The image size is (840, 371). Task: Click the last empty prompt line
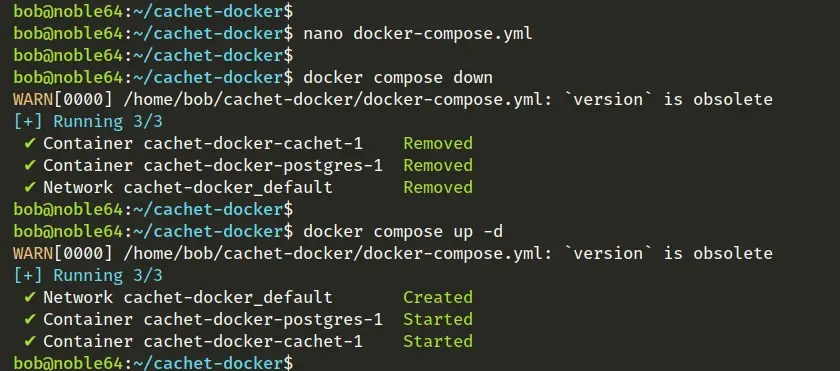click(153, 362)
